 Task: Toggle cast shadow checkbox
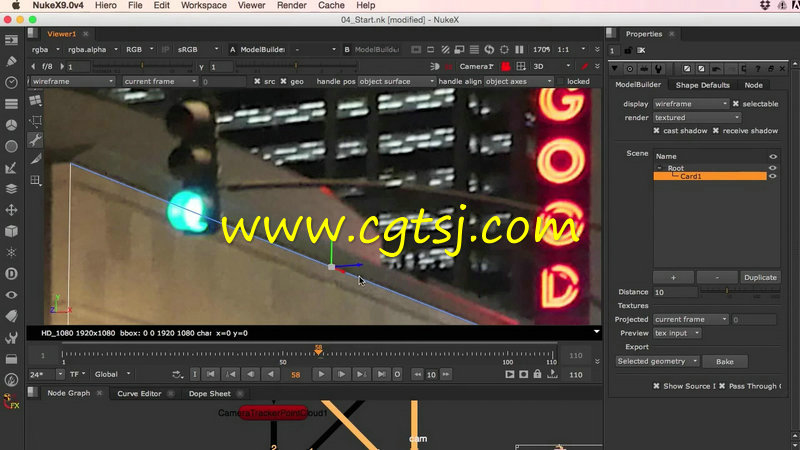click(x=657, y=131)
